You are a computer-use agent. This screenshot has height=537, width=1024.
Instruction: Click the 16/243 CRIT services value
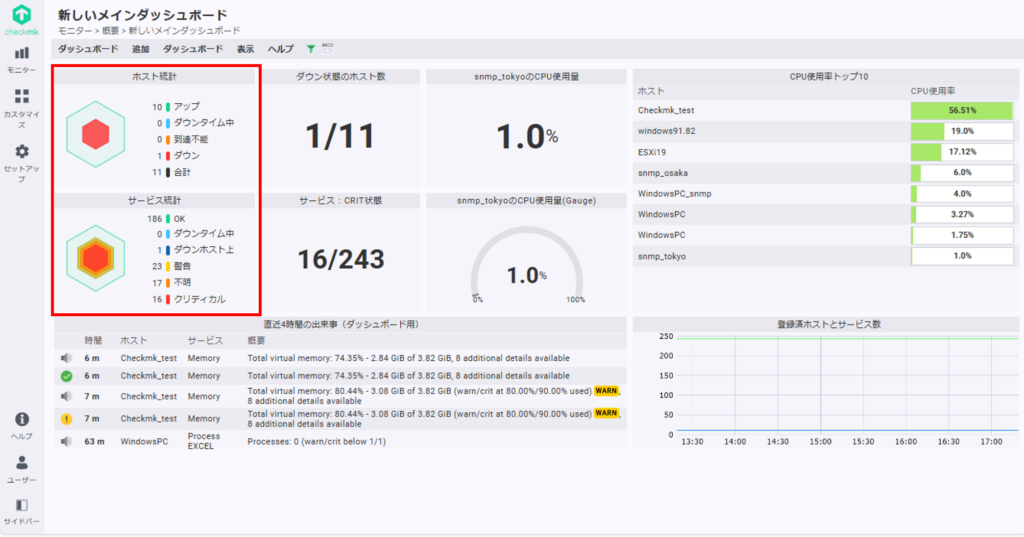pyautogui.click(x=341, y=259)
